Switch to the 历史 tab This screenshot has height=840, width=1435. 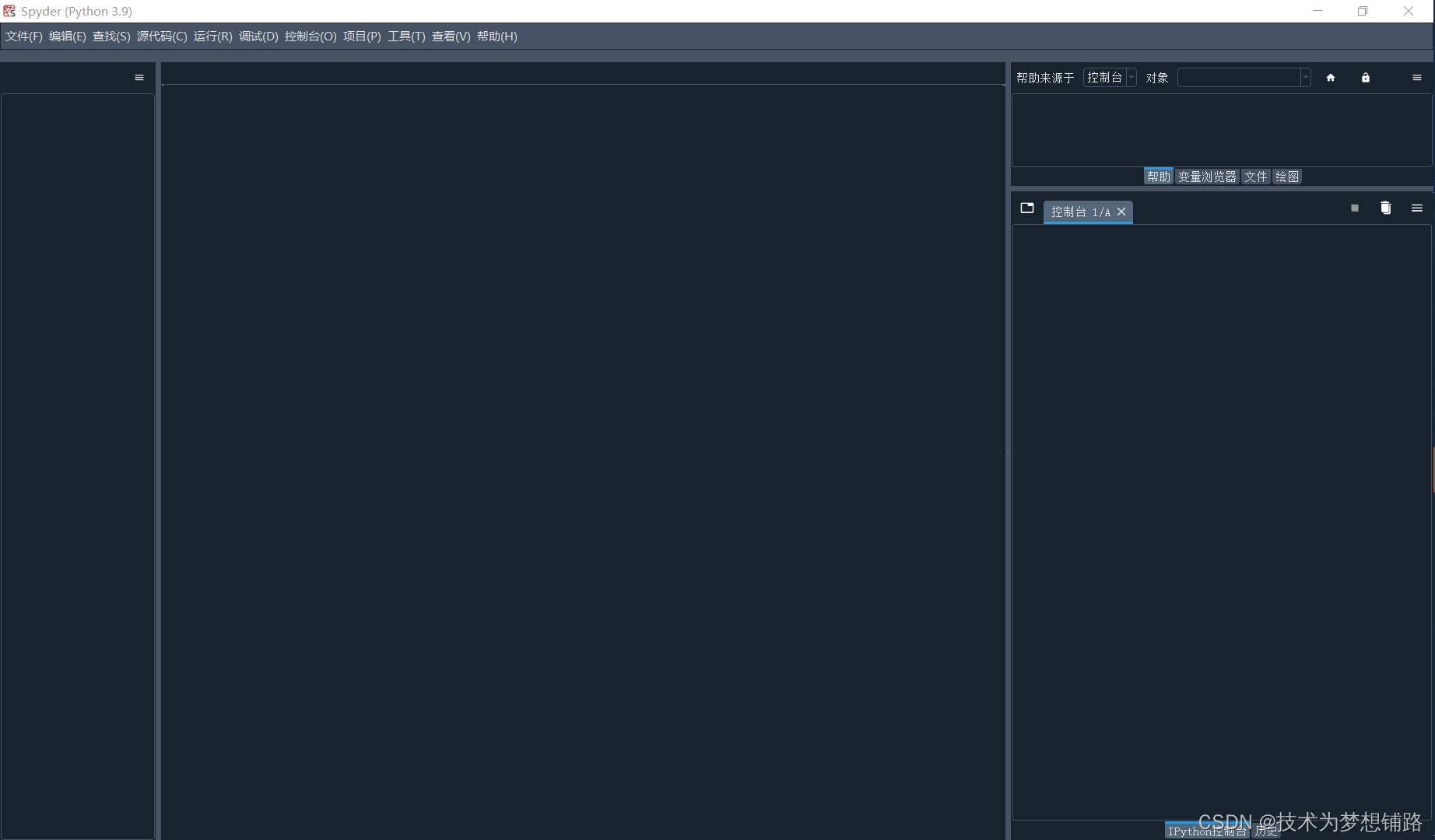pyautogui.click(x=1266, y=831)
